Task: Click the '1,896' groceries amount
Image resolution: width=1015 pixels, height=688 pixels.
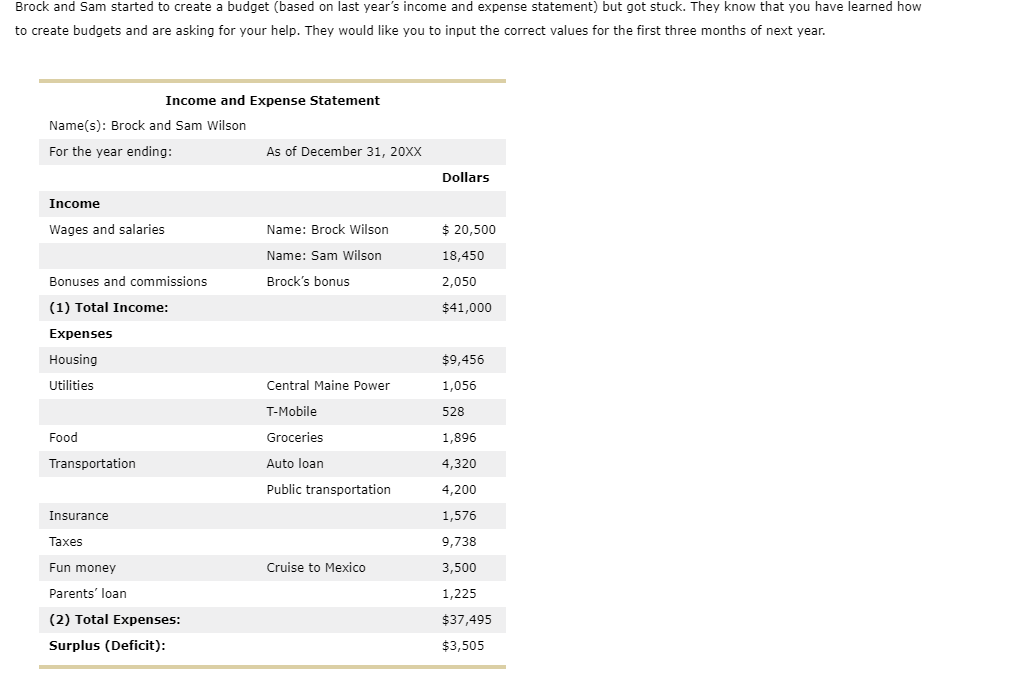Action: coord(459,438)
